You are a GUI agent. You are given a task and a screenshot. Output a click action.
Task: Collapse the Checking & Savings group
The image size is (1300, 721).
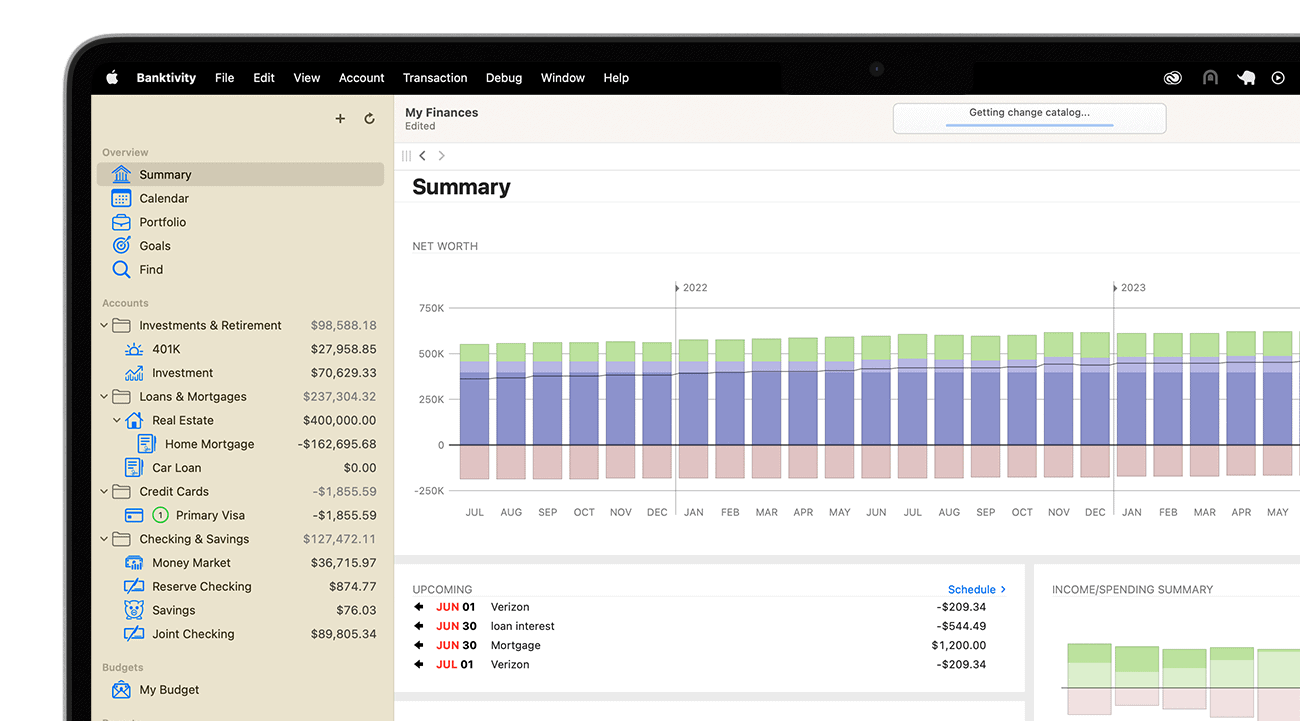[104, 539]
